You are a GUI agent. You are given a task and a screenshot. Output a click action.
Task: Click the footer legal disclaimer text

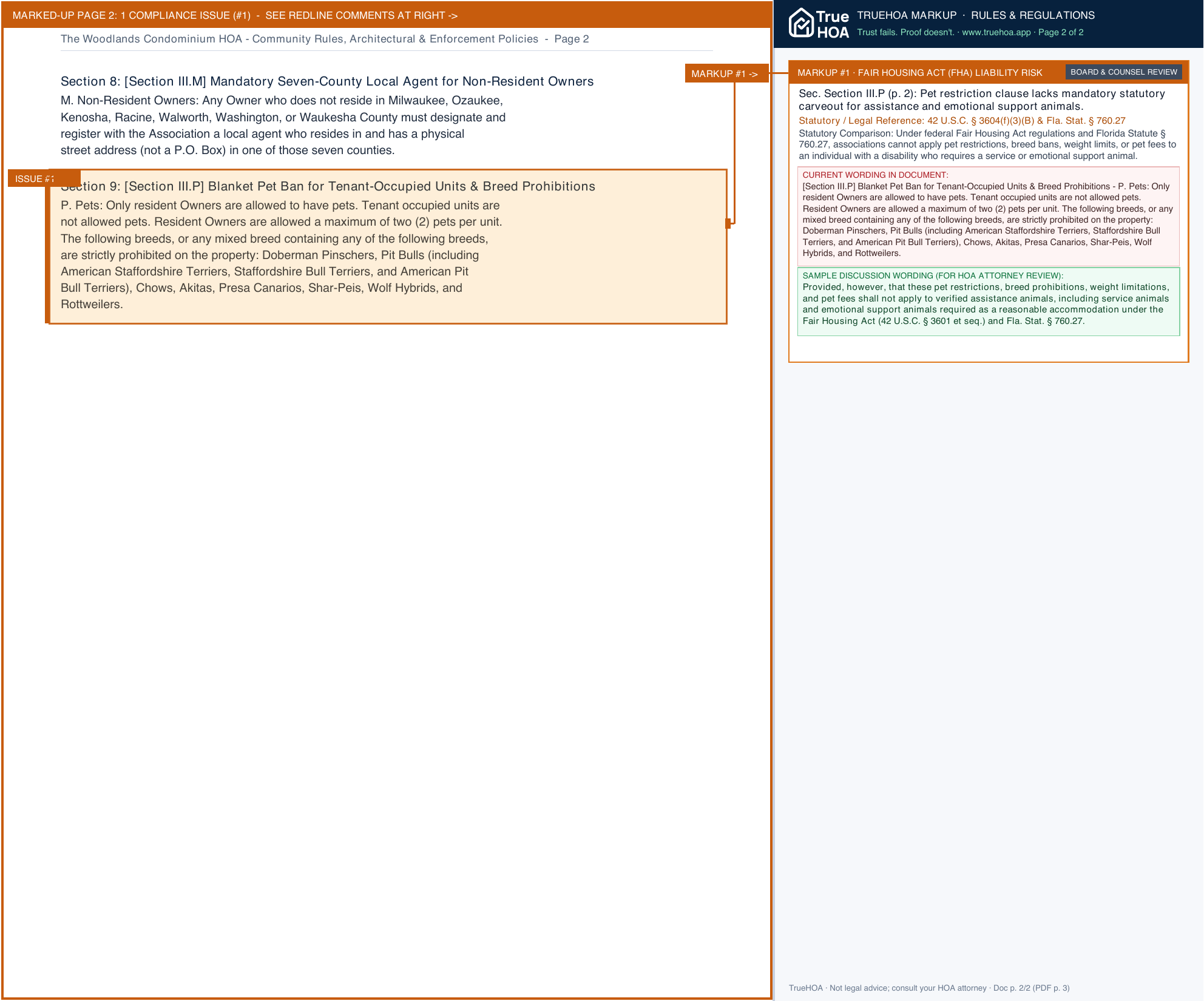click(x=929, y=988)
